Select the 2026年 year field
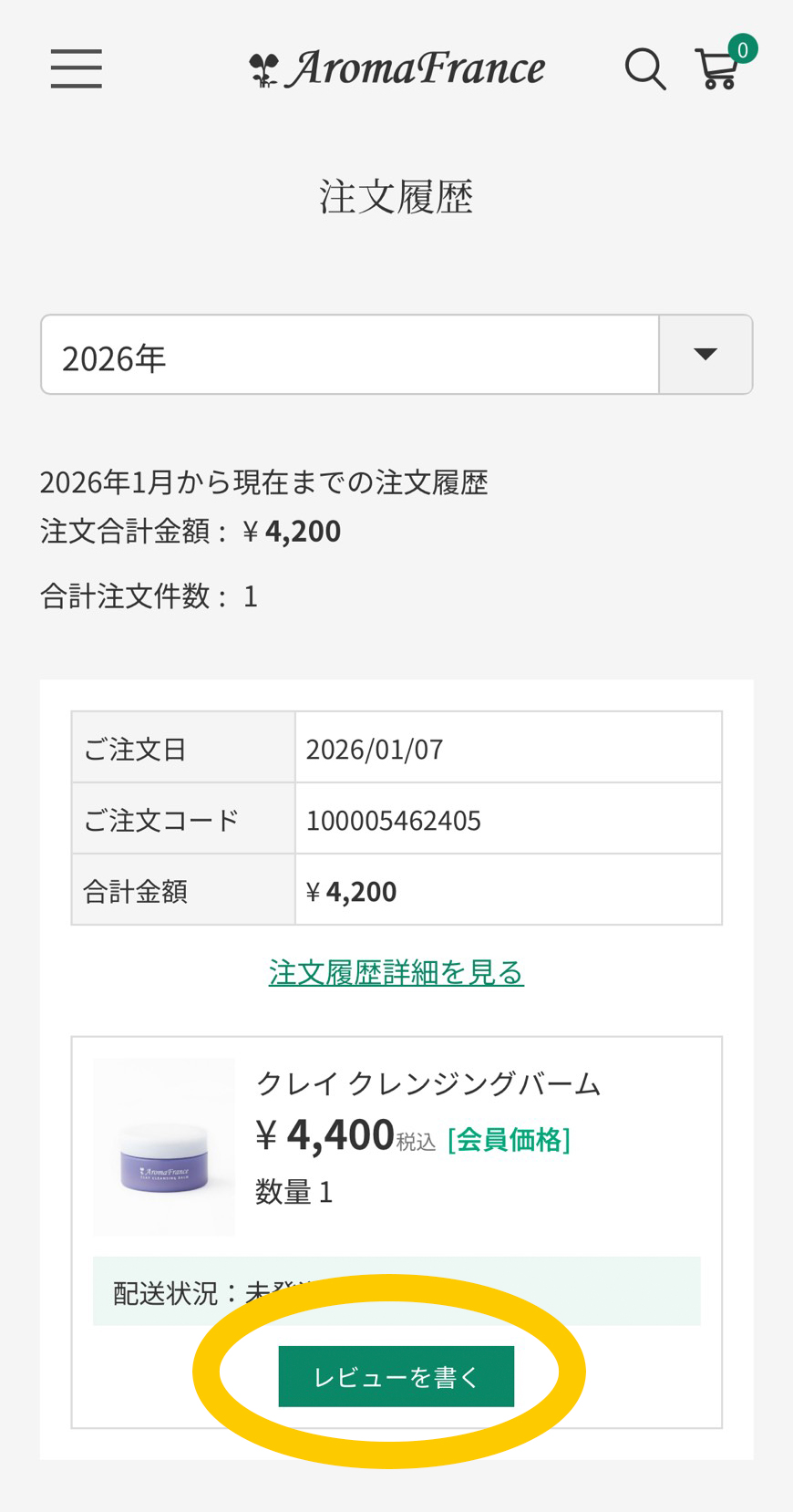Image resolution: width=793 pixels, height=1512 pixels. pyautogui.click(x=350, y=356)
